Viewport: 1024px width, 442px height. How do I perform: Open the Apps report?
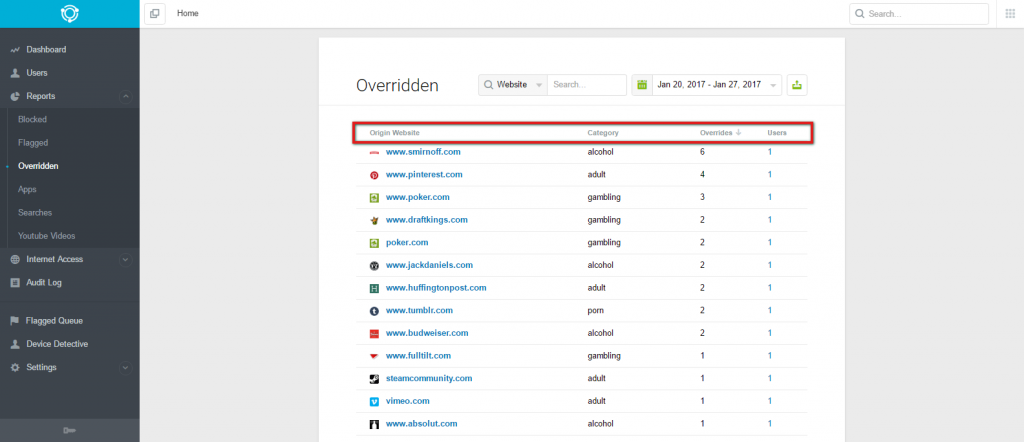(27, 189)
